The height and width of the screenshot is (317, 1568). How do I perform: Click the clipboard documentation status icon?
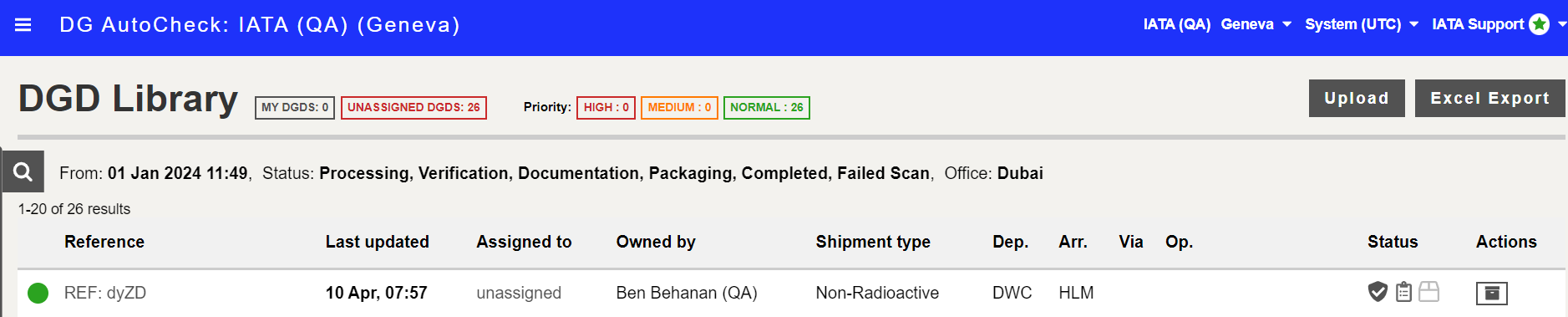tap(1403, 292)
